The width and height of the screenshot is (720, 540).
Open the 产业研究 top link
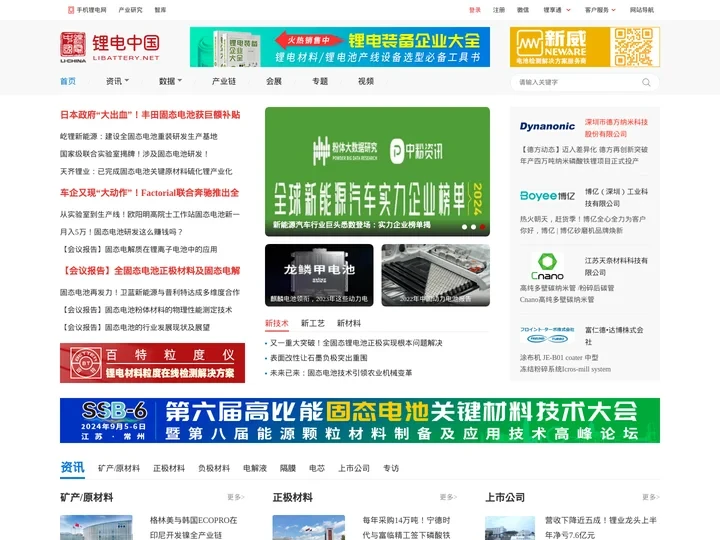pyautogui.click(x=130, y=10)
